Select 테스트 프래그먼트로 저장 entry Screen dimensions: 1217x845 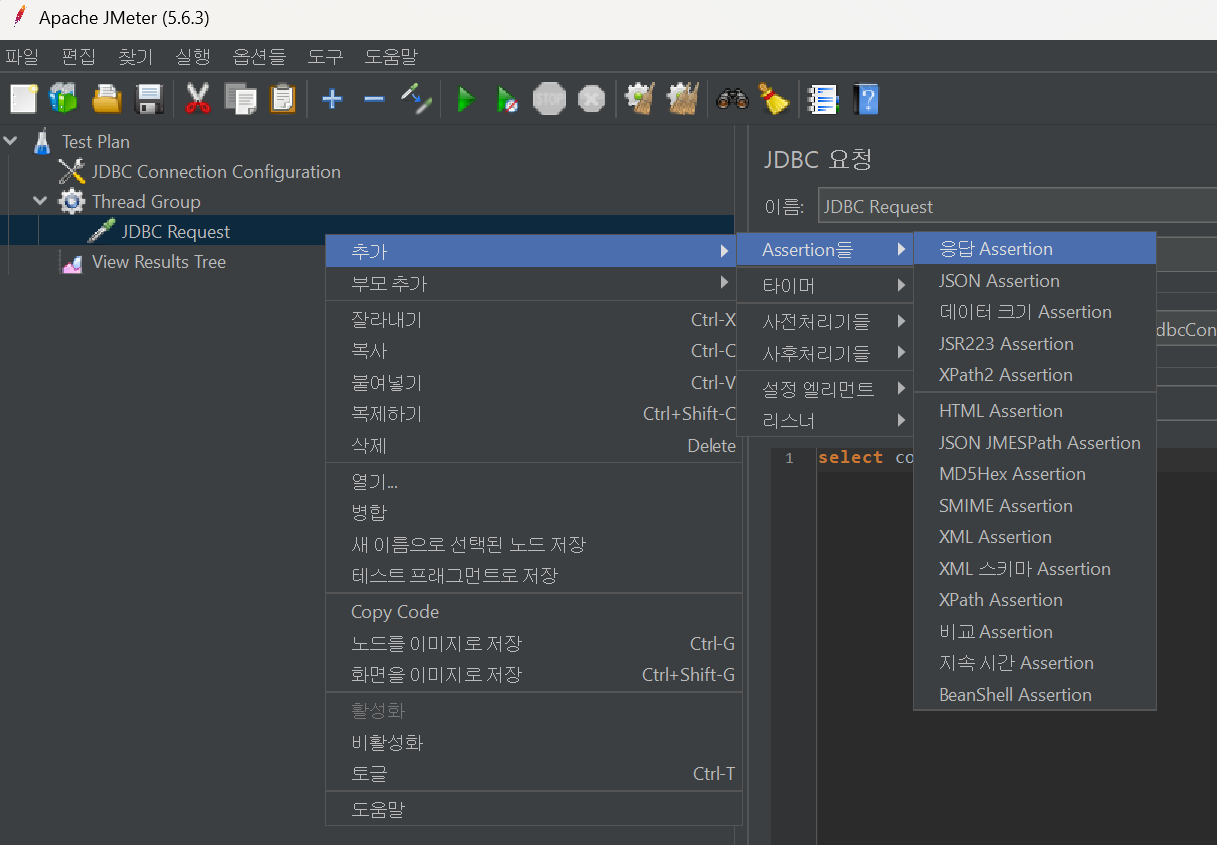[x=533, y=576]
